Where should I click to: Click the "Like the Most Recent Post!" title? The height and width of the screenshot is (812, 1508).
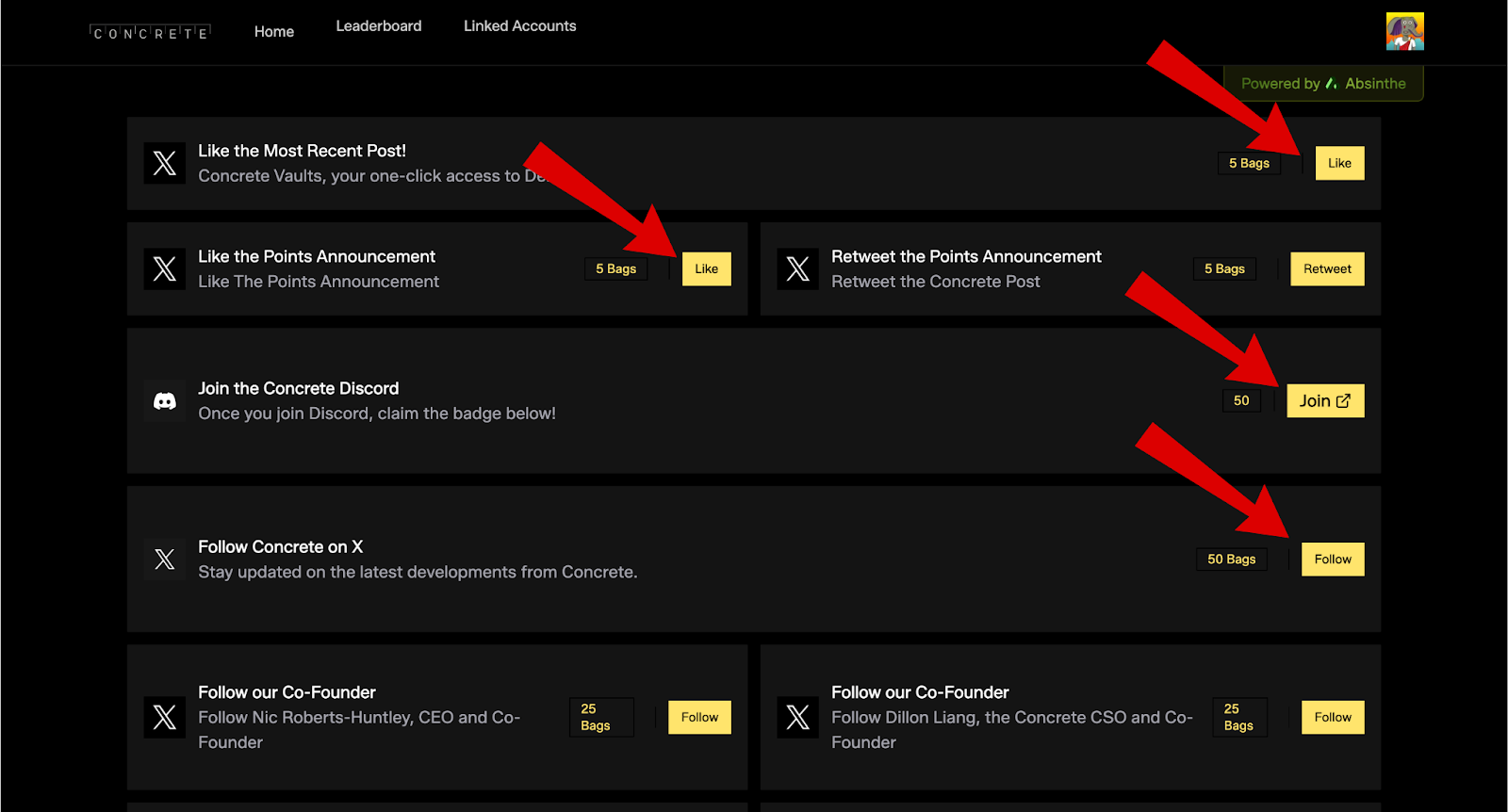[x=302, y=151]
